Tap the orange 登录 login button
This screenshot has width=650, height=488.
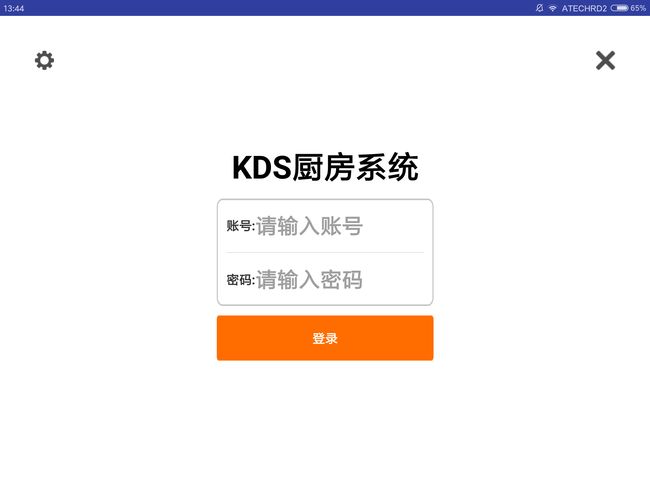pos(325,338)
